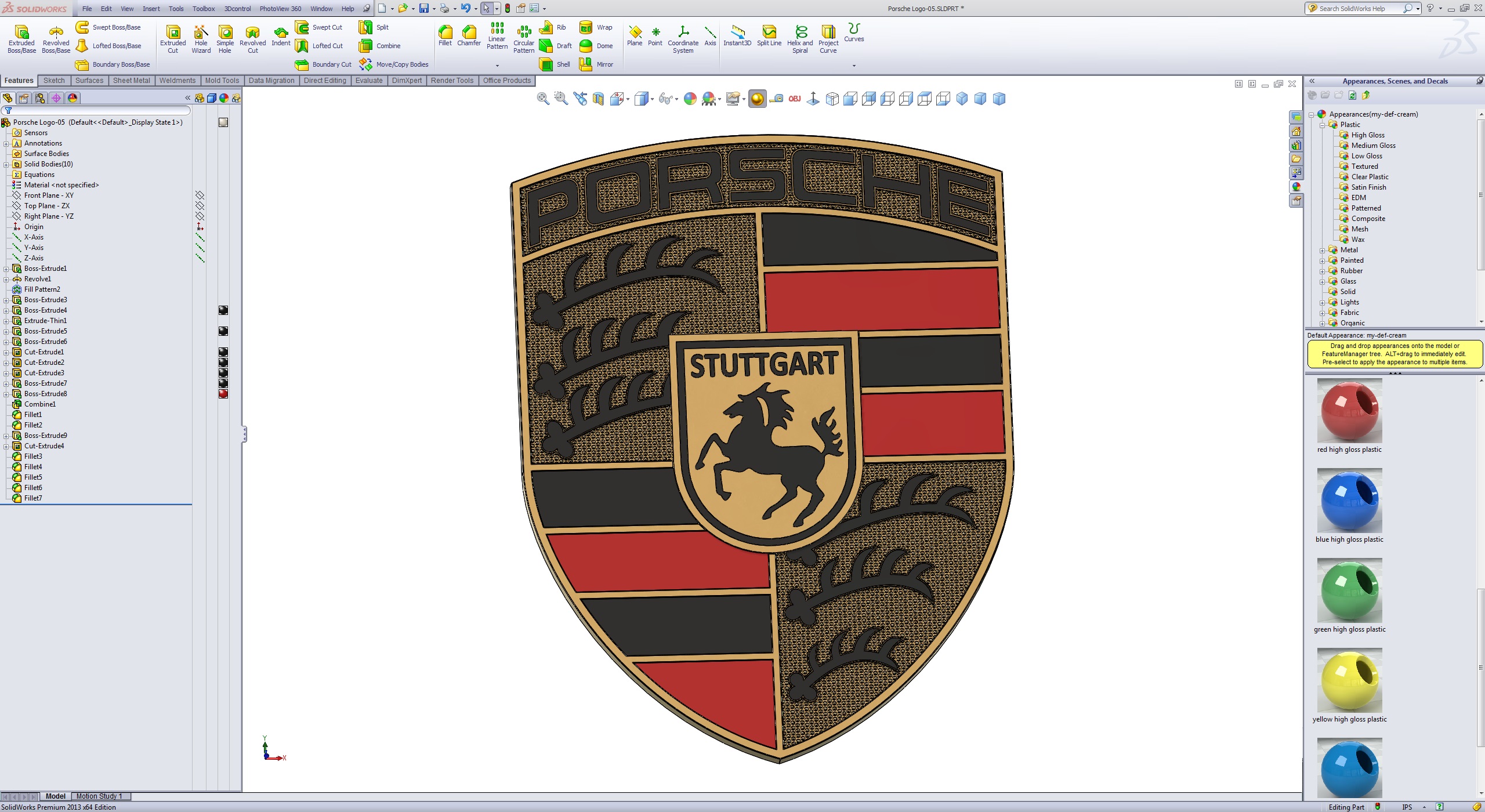Switch to the Motion Study 1 tab
The width and height of the screenshot is (1485, 812).
click(99, 796)
